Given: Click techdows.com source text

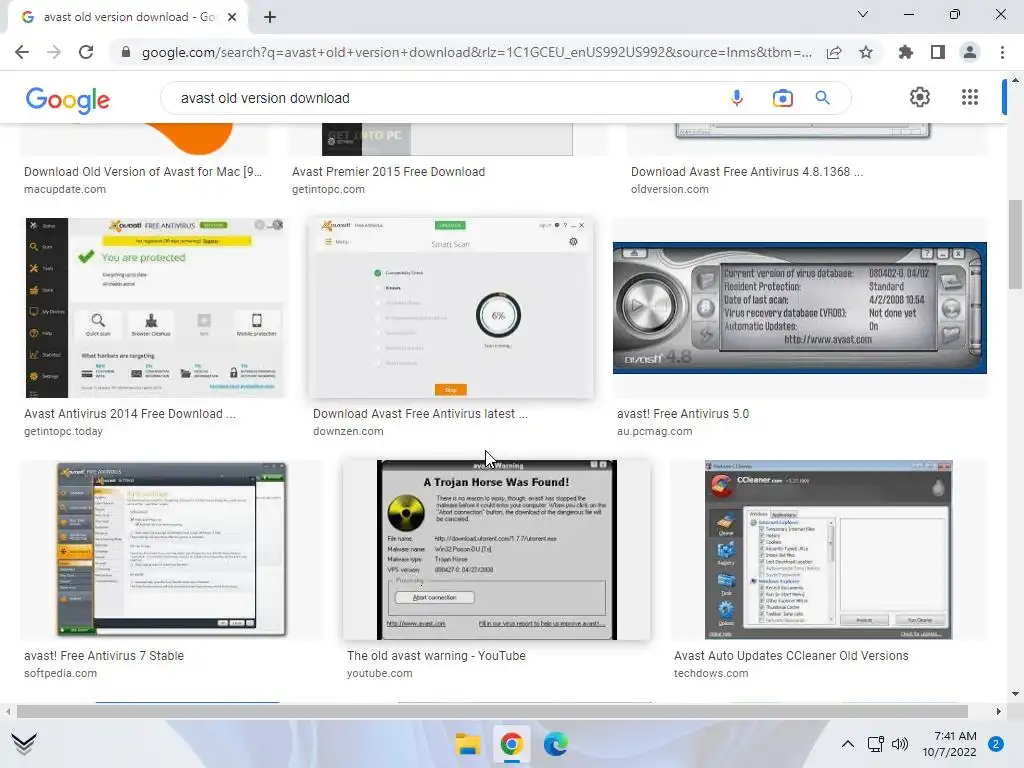Looking at the screenshot, I should coord(711,673).
